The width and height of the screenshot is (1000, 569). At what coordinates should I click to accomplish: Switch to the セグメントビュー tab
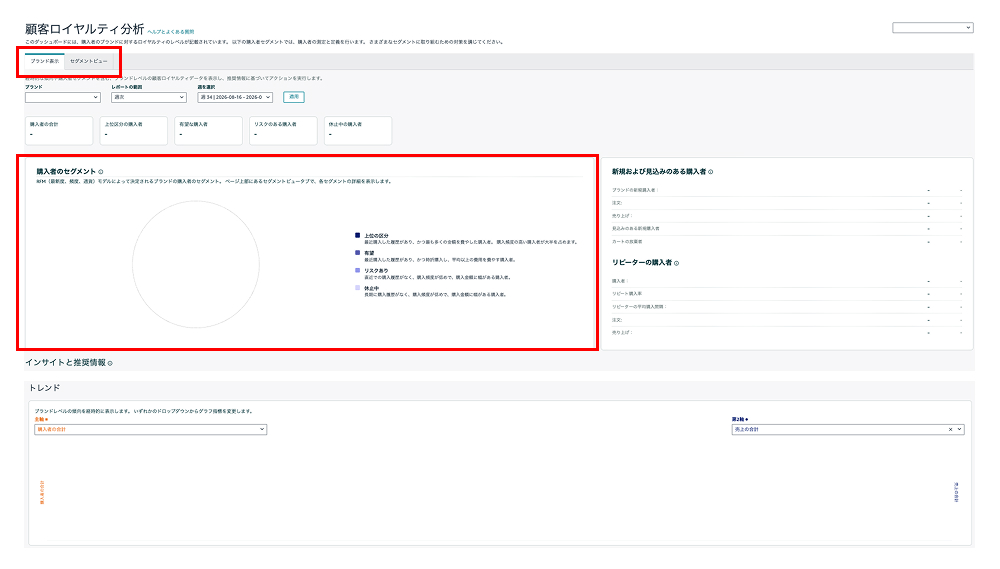click(89, 61)
